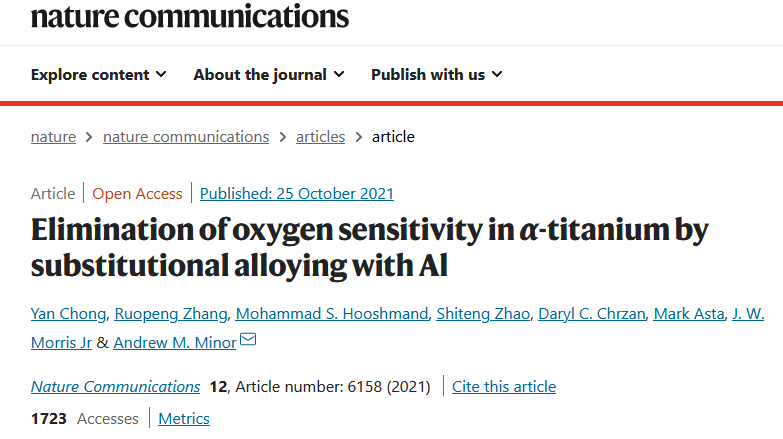The width and height of the screenshot is (783, 439).
Task: Open the article Metrics page
Action: click(x=184, y=419)
